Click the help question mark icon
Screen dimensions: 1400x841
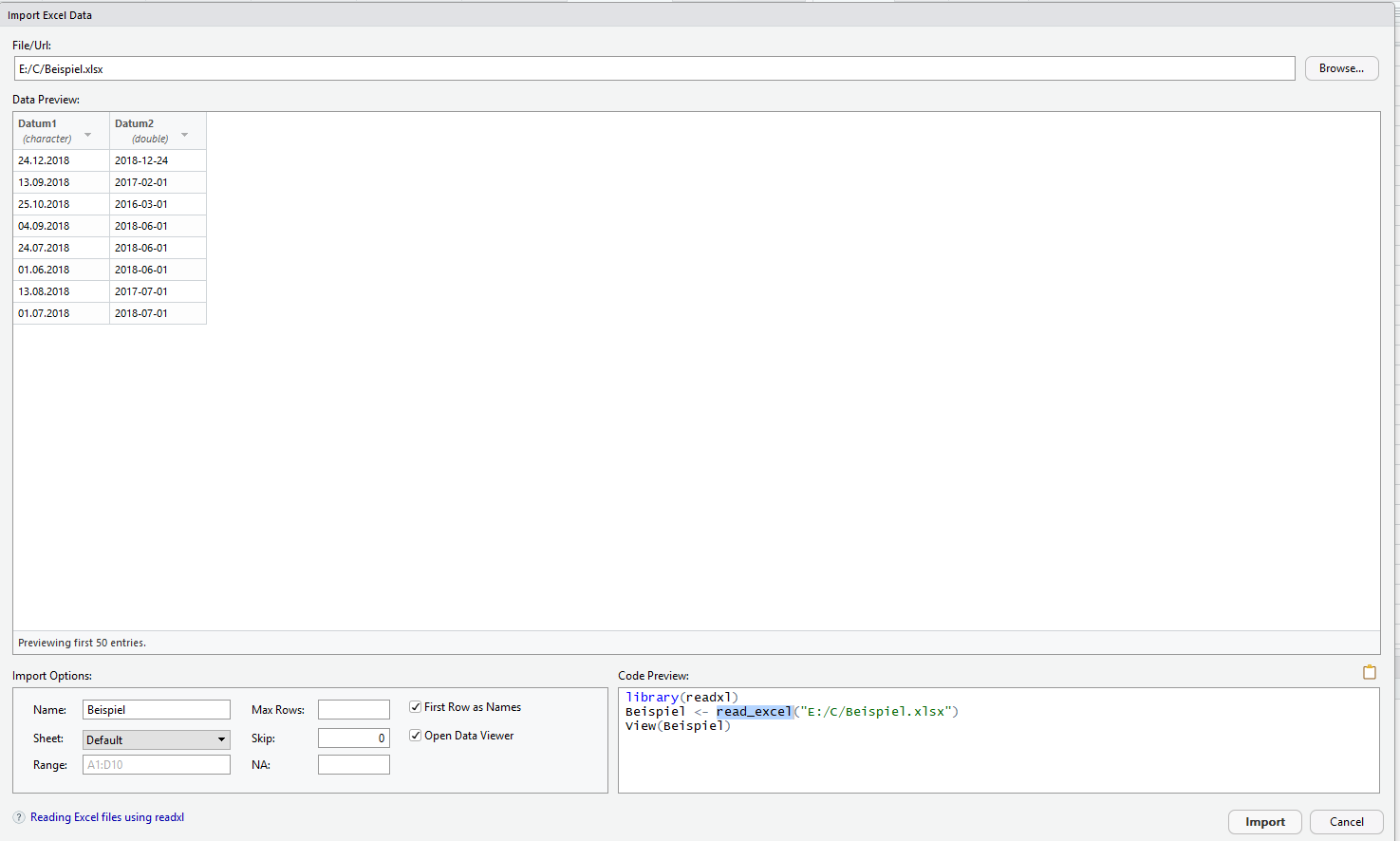19,817
